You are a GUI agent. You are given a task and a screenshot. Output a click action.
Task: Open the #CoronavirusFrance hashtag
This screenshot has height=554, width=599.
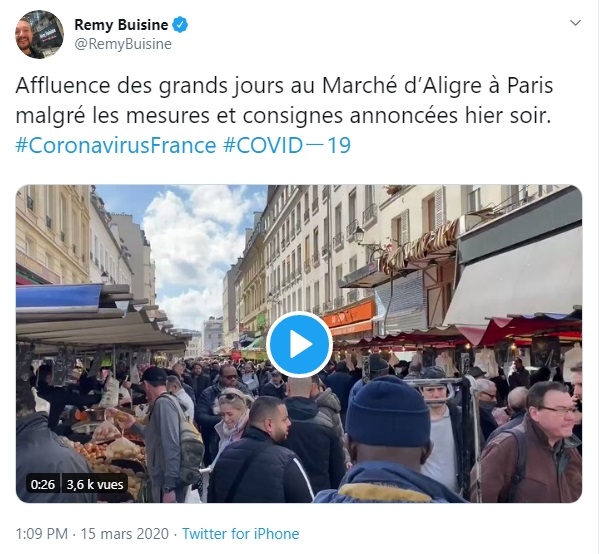click(x=116, y=146)
